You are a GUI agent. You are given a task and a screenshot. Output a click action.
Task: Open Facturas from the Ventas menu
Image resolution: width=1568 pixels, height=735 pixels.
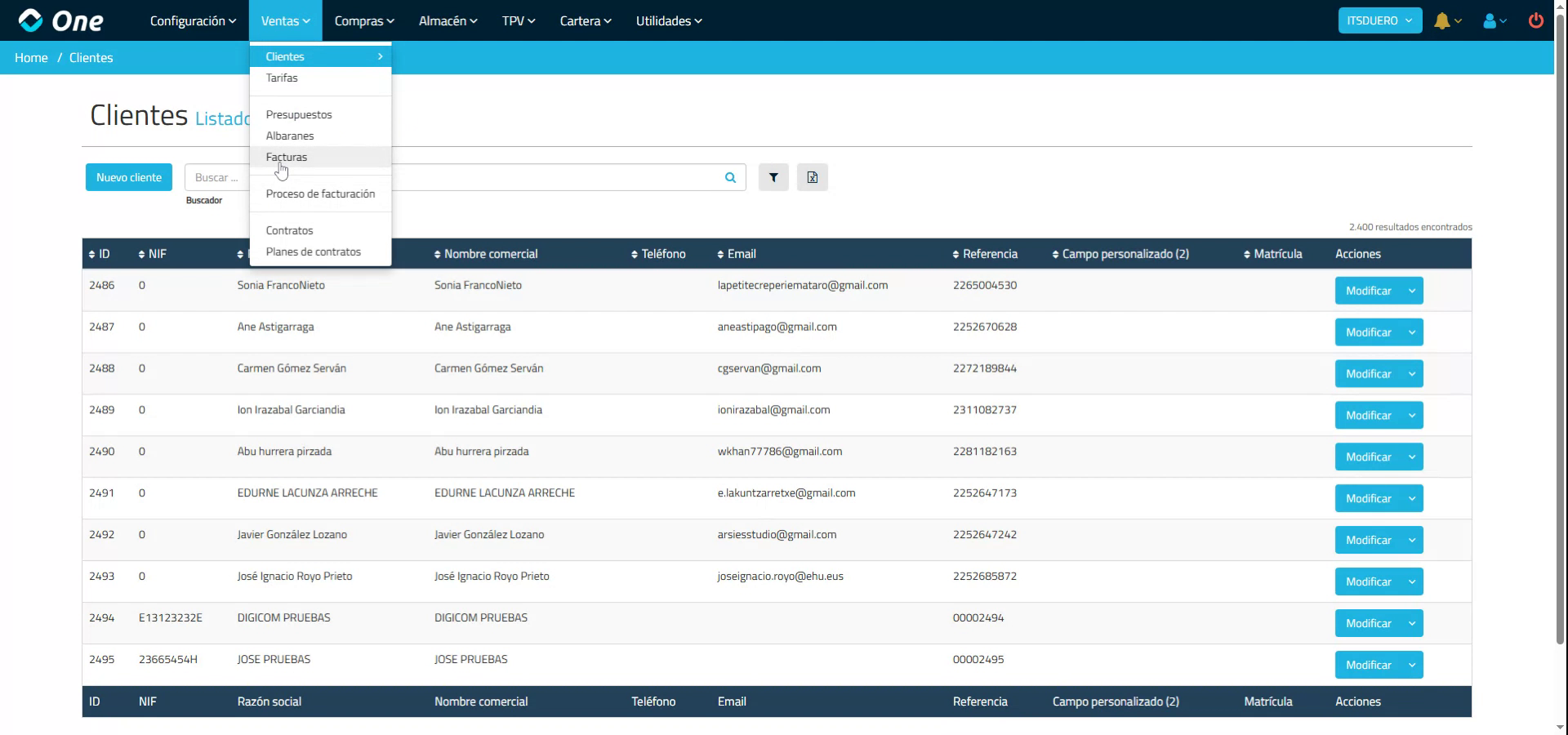287,156
